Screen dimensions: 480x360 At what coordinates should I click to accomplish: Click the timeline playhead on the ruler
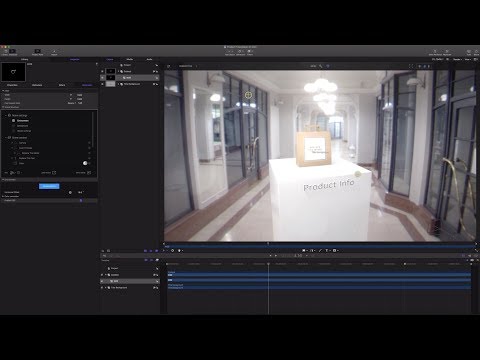(268, 264)
